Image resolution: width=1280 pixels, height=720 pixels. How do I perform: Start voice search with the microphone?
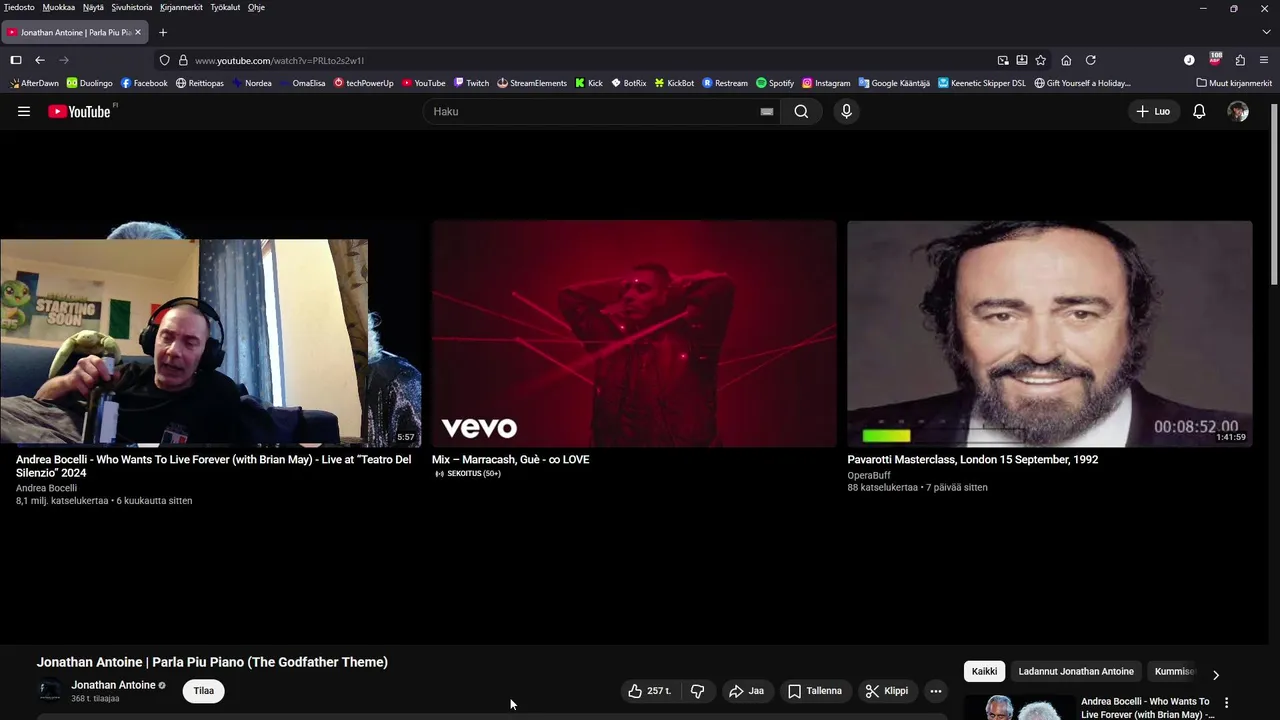(846, 111)
